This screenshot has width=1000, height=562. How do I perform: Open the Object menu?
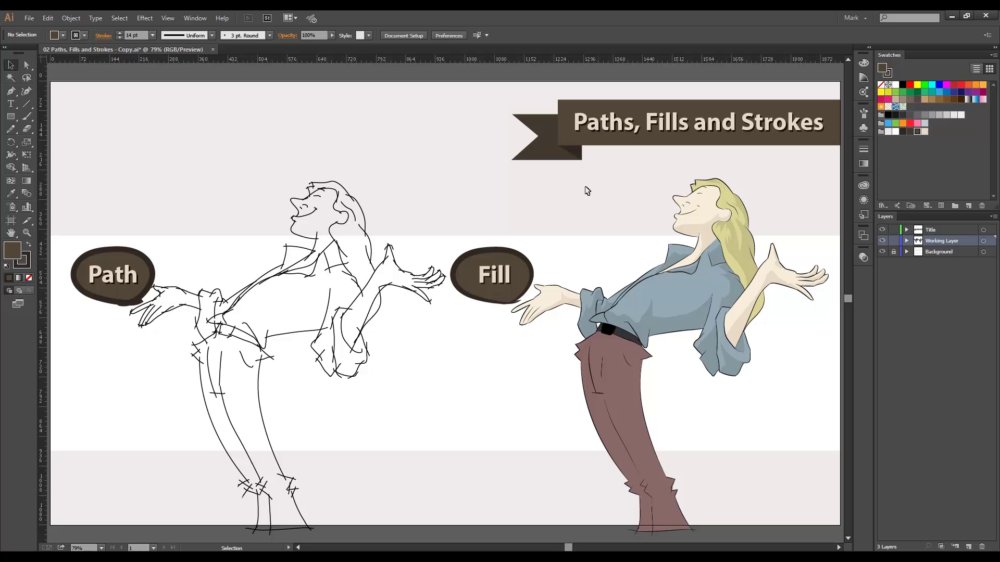pos(71,18)
